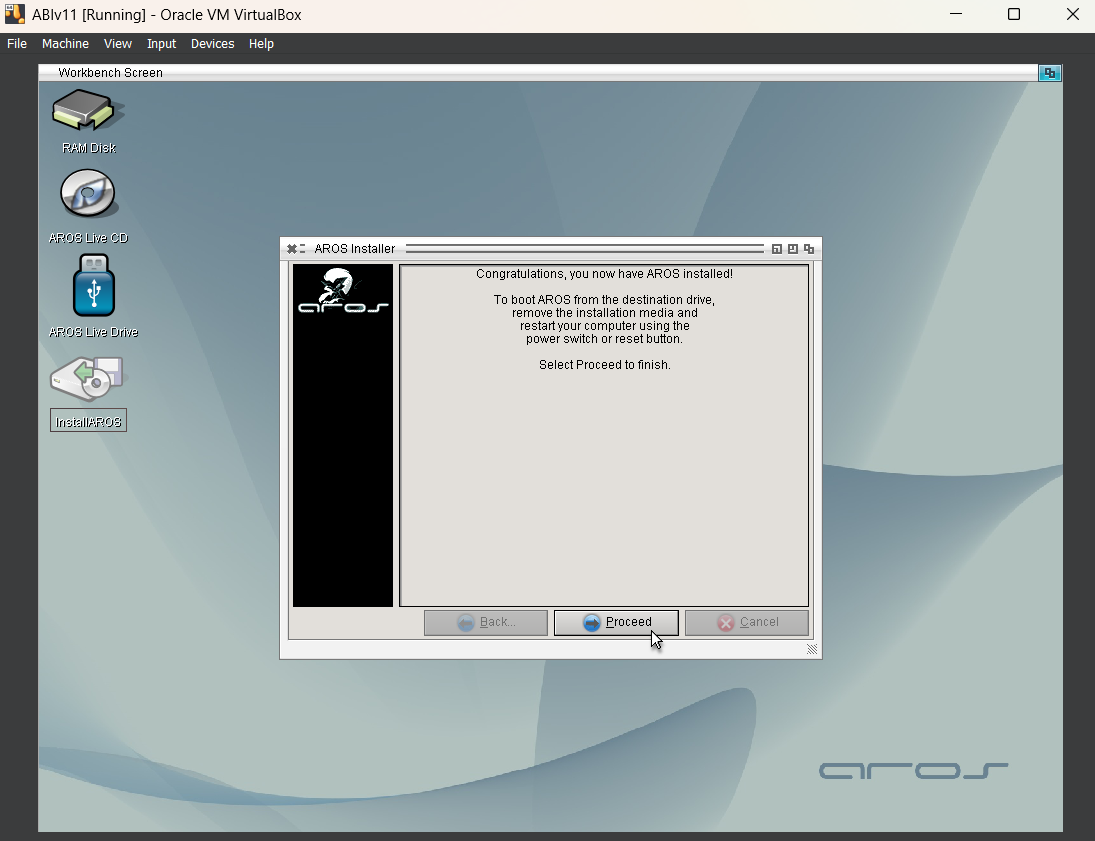
Task: Click the 'Select Proceed to finish.' text
Action: click(604, 365)
